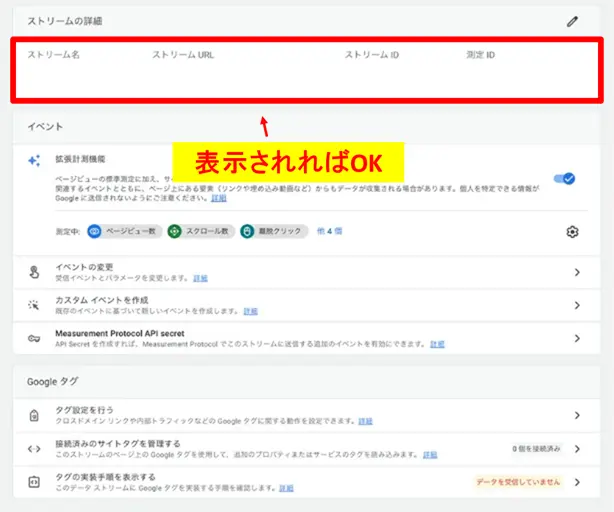Click the green scroll icon on the スクロール数 chip
Viewport: 614px width, 512px height.
pyautogui.click(x=174, y=231)
